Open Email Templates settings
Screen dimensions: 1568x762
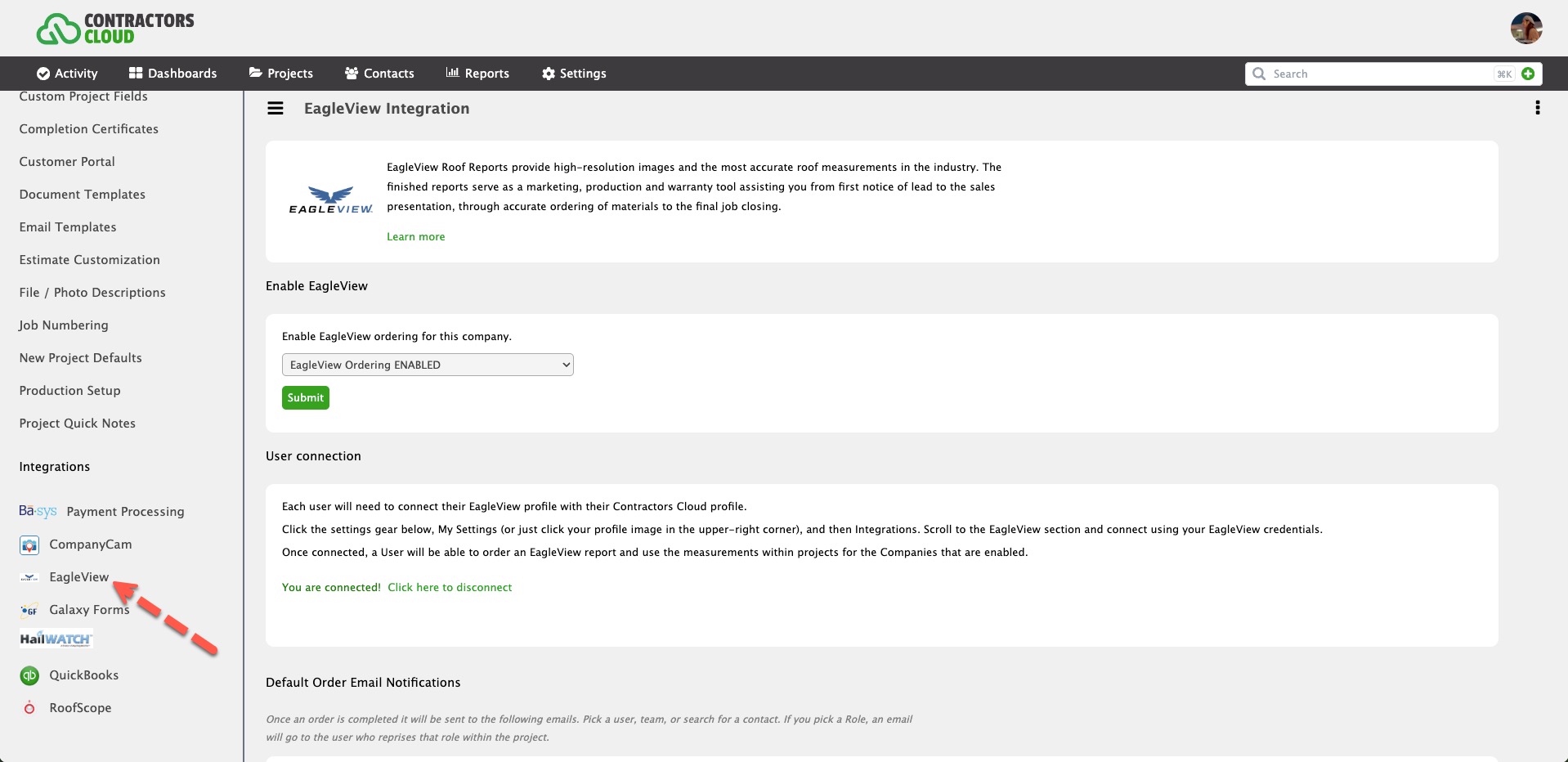(68, 227)
